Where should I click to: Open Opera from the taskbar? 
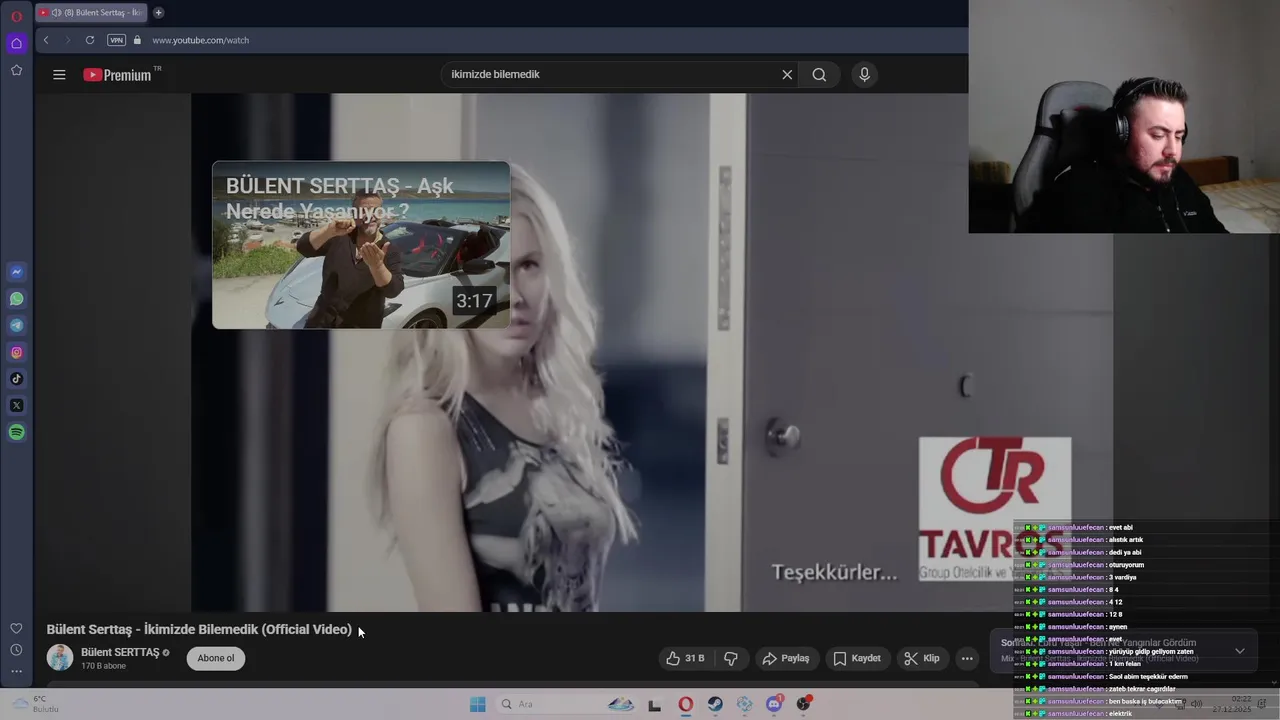[685, 704]
